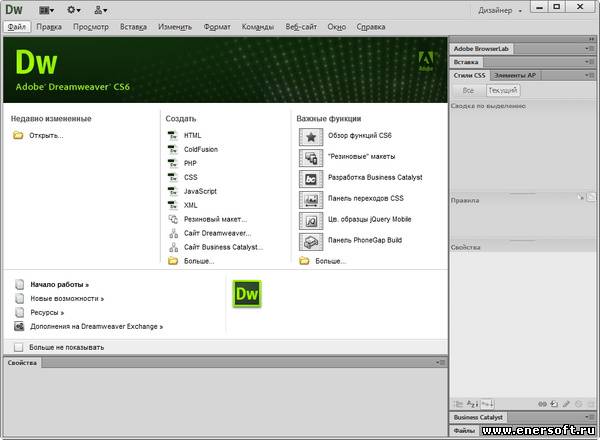Select the Текущий mode button in CSS panel

[x=503, y=90]
